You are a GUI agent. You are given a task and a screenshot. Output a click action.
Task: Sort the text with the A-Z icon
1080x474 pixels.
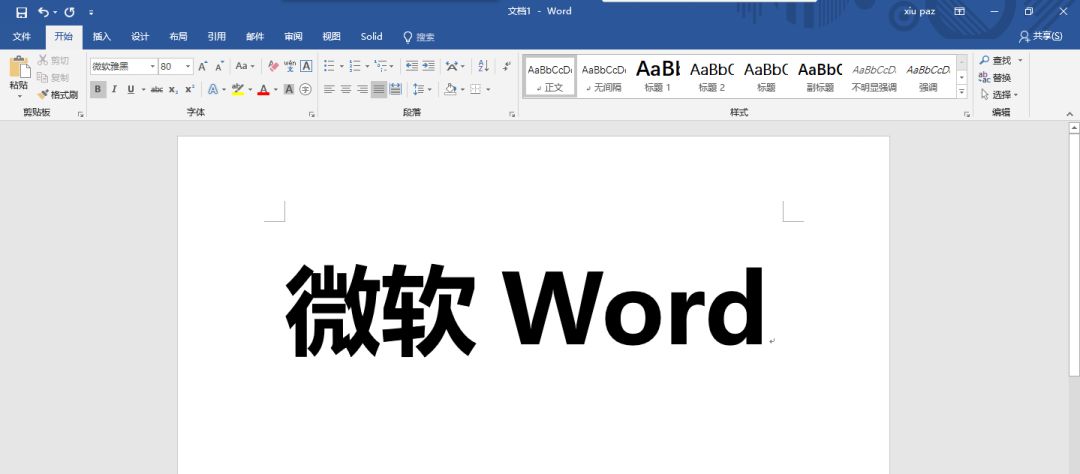[x=484, y=66]
